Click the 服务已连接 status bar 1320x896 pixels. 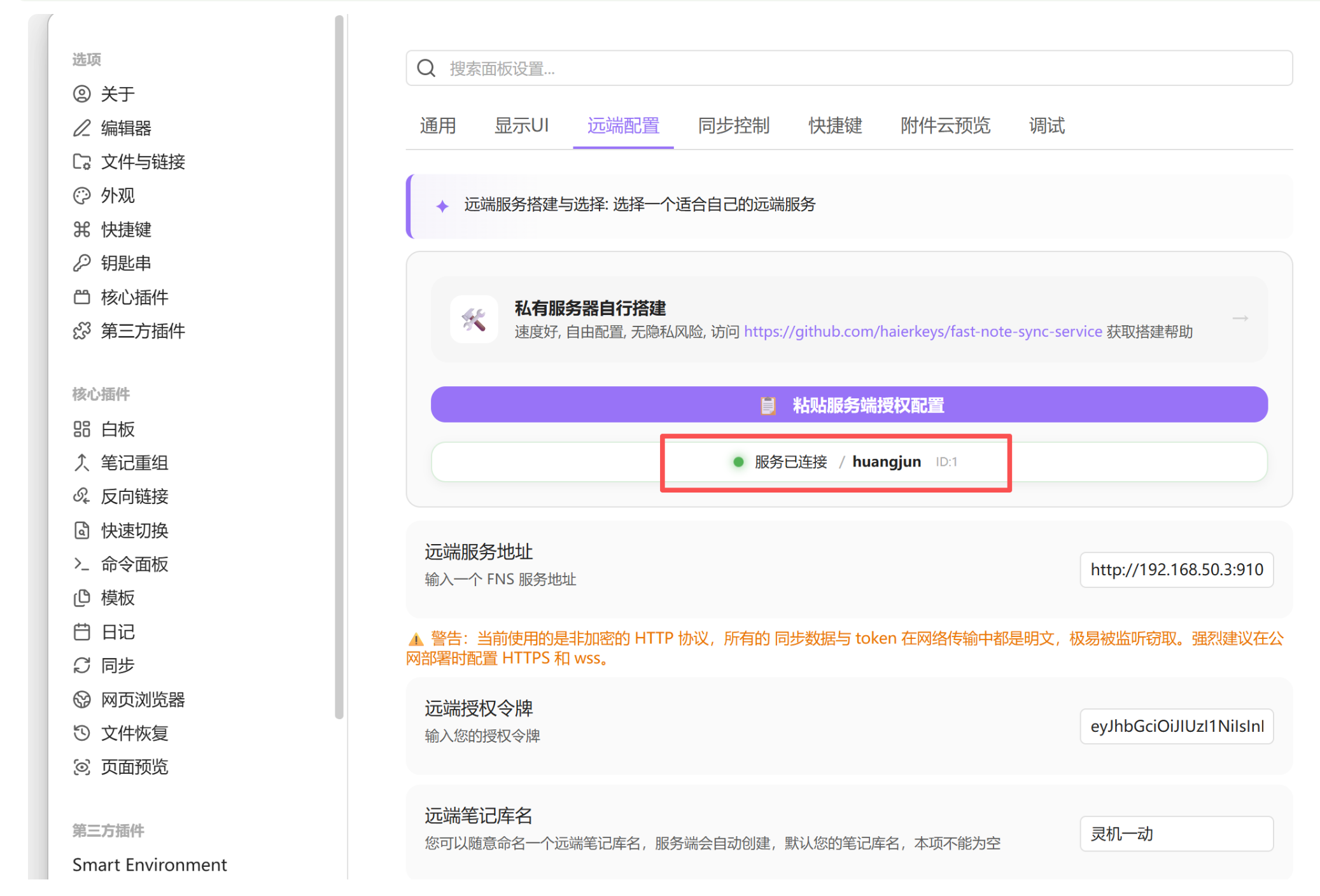pos(849,462)
